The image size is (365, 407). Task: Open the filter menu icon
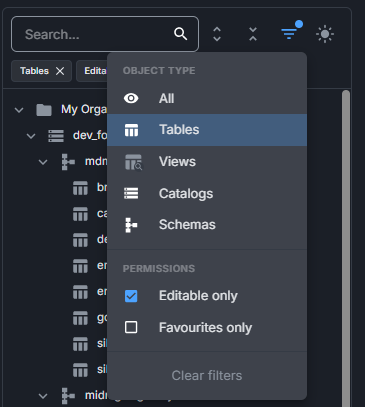click(289, 33)
